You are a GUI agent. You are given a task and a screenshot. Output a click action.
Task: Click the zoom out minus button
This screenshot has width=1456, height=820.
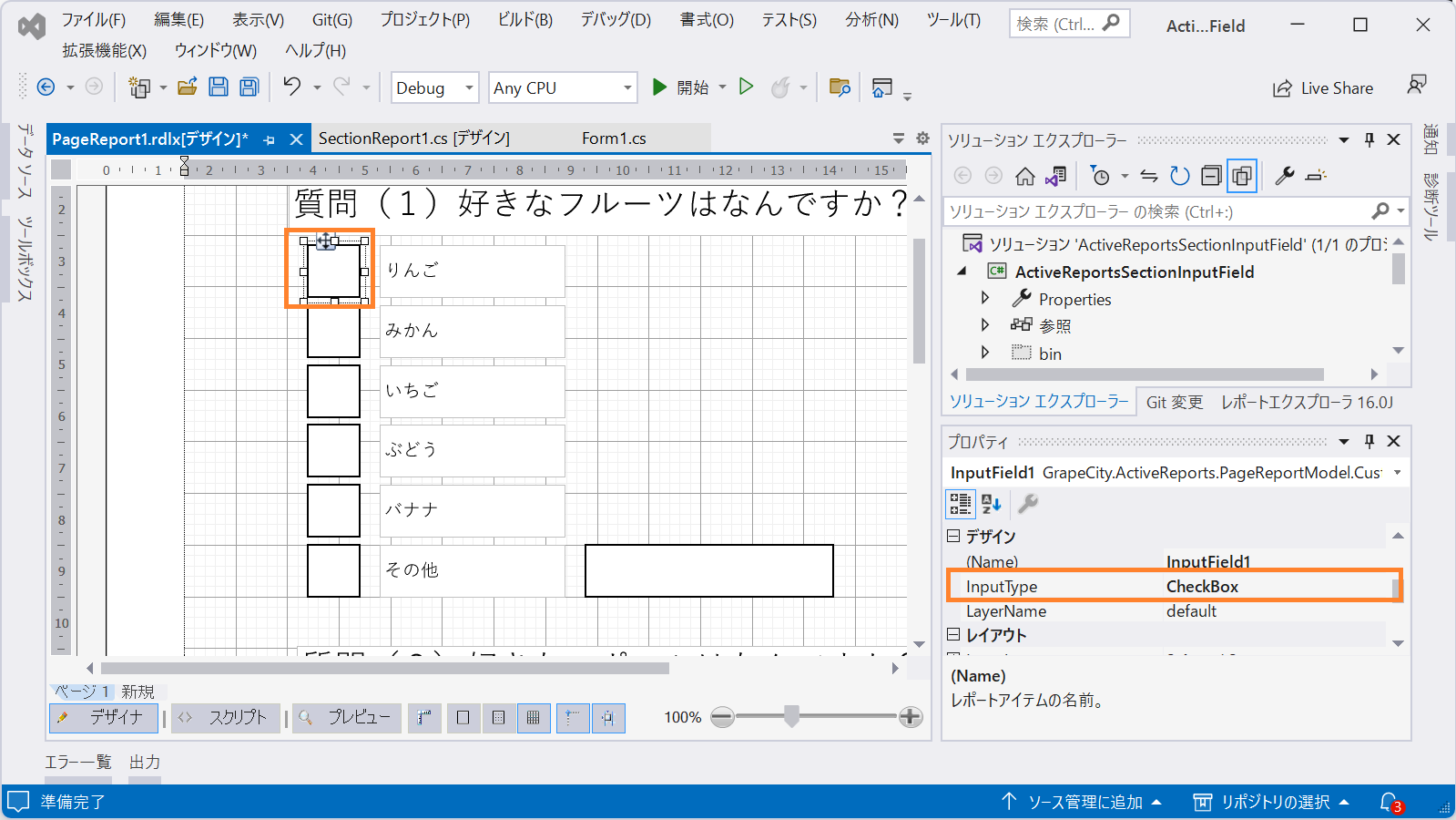722,717
